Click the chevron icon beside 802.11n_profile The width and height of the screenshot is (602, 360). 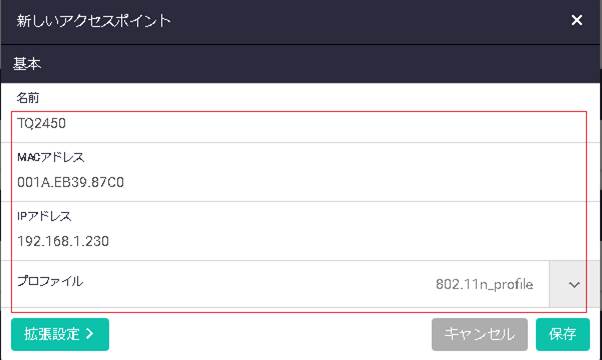point(574,285)
